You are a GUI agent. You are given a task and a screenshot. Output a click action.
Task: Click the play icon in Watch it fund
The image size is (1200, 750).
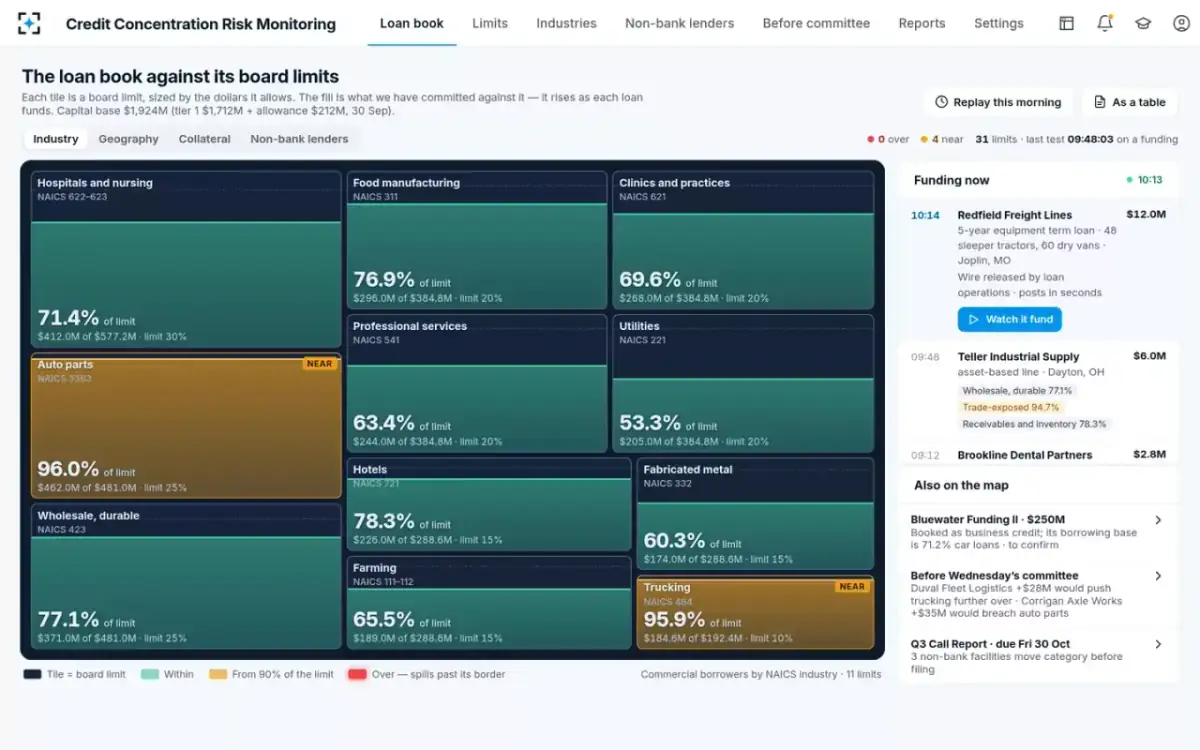(974, 319)
